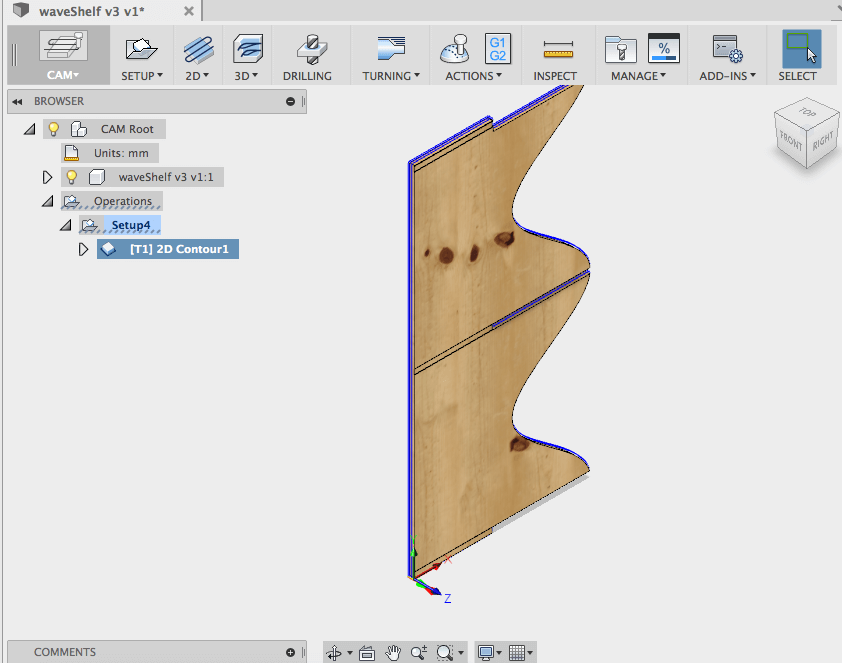Click the Simulate icon in Actions

pyautogui.click(x=455, y=49)
